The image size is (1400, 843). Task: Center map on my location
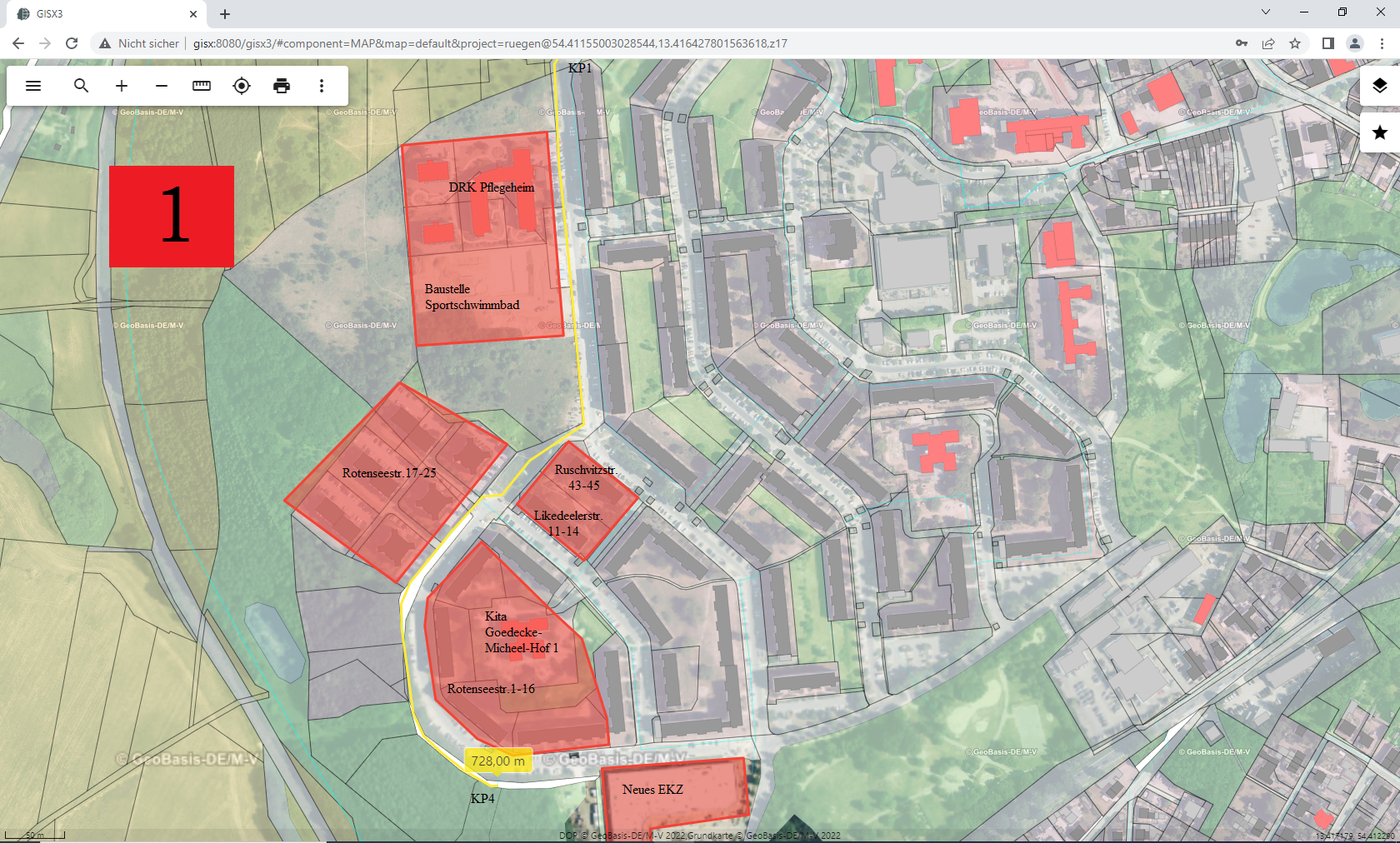[242, 86]
